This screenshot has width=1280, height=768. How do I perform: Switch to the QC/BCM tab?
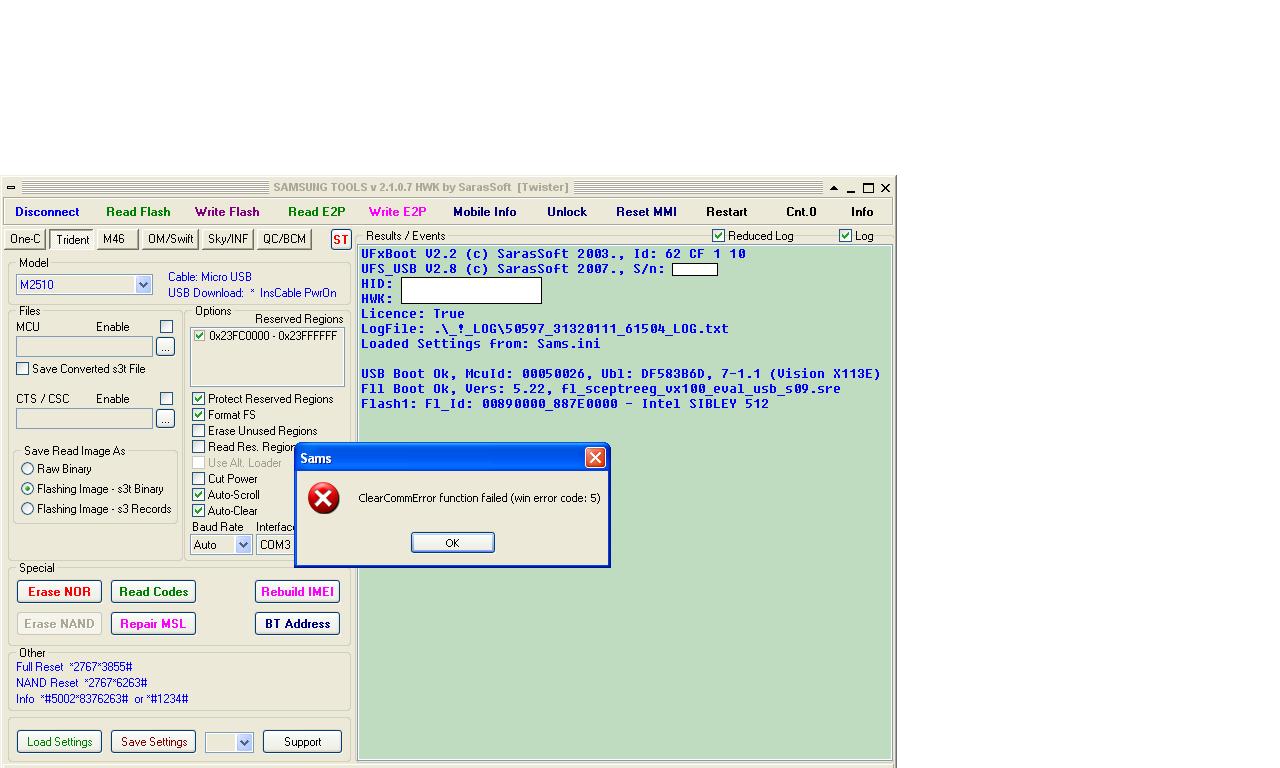pyautogui.click(x=284, y=239)
